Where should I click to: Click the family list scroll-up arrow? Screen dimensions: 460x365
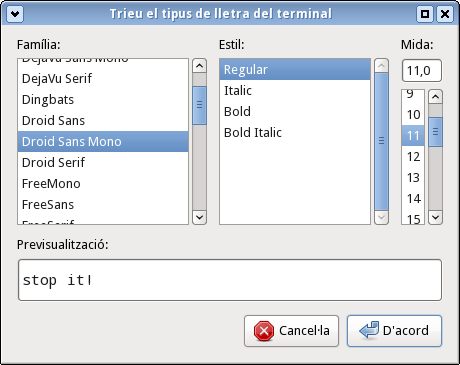point(199,66)
